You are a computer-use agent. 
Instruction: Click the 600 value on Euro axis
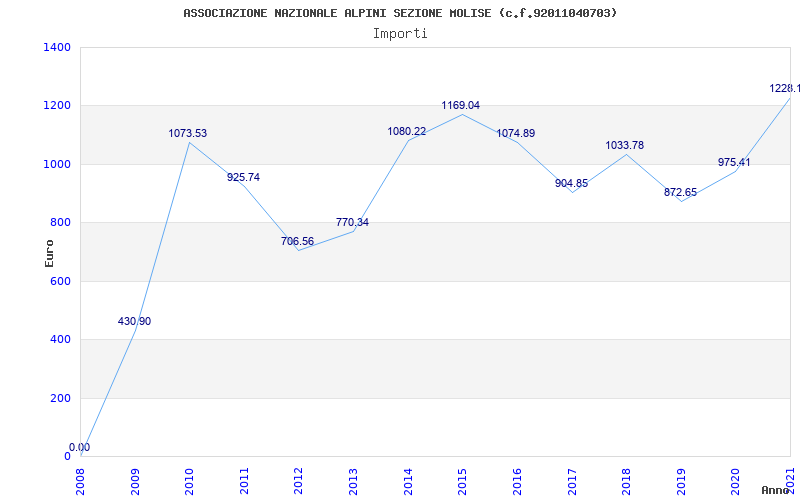pos(60,281)
